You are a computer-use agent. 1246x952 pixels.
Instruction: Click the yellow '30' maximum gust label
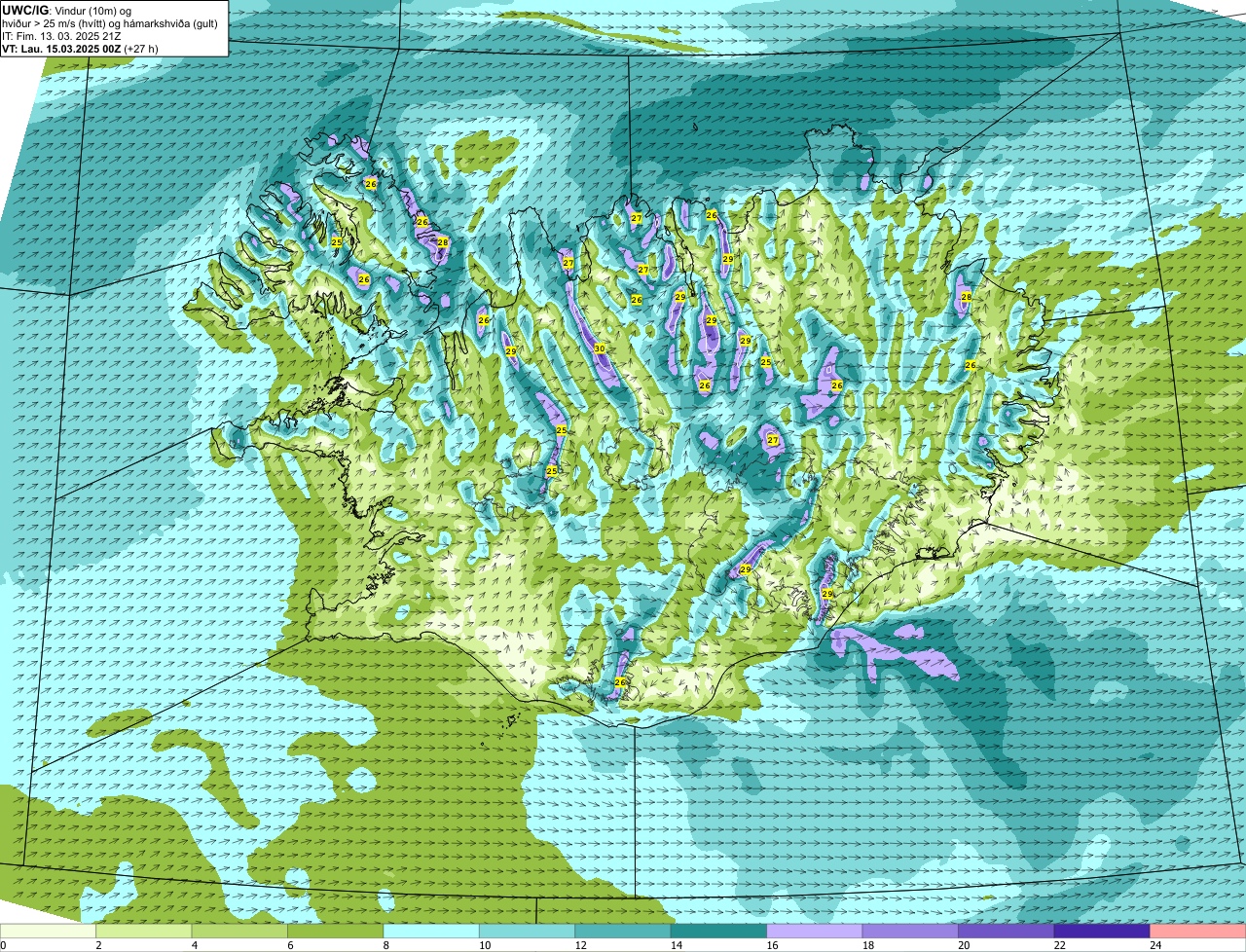(x=600, y=348)
